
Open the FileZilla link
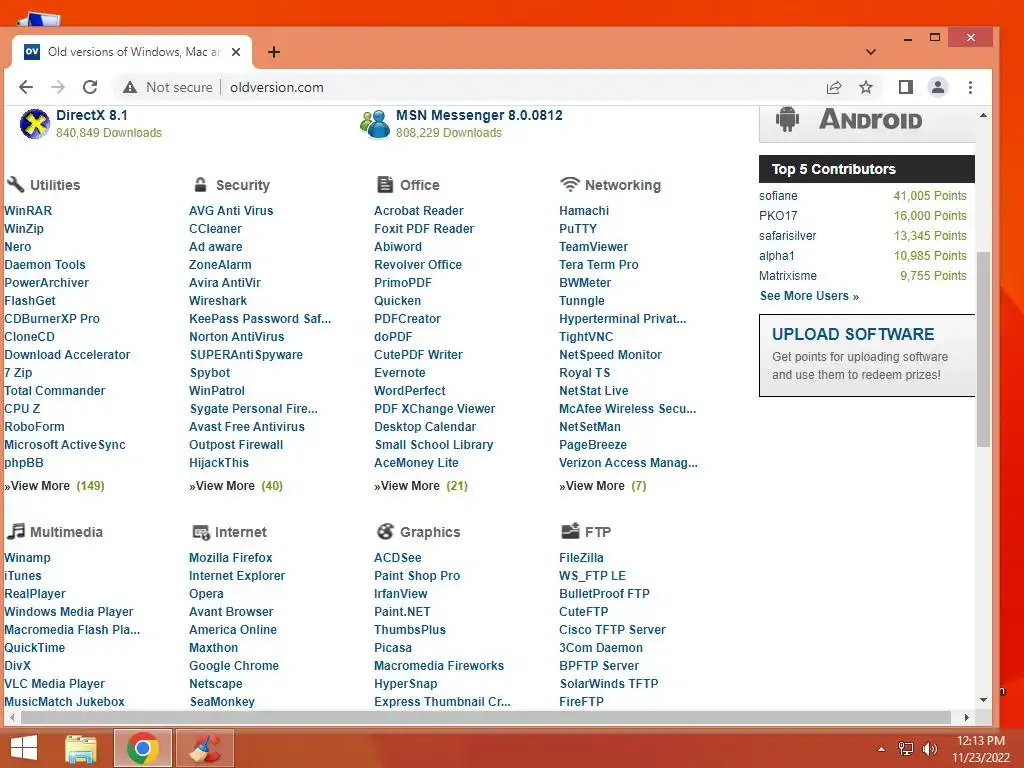(581, 558)
